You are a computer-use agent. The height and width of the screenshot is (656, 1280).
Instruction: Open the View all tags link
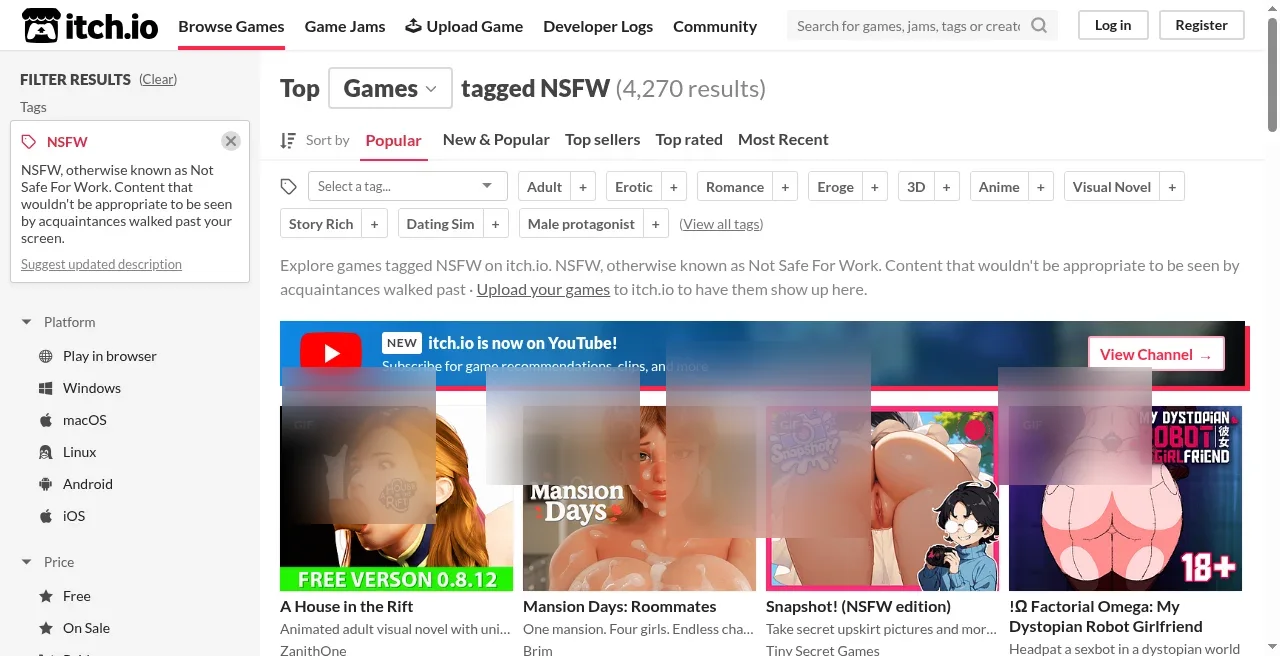(721, 224)
